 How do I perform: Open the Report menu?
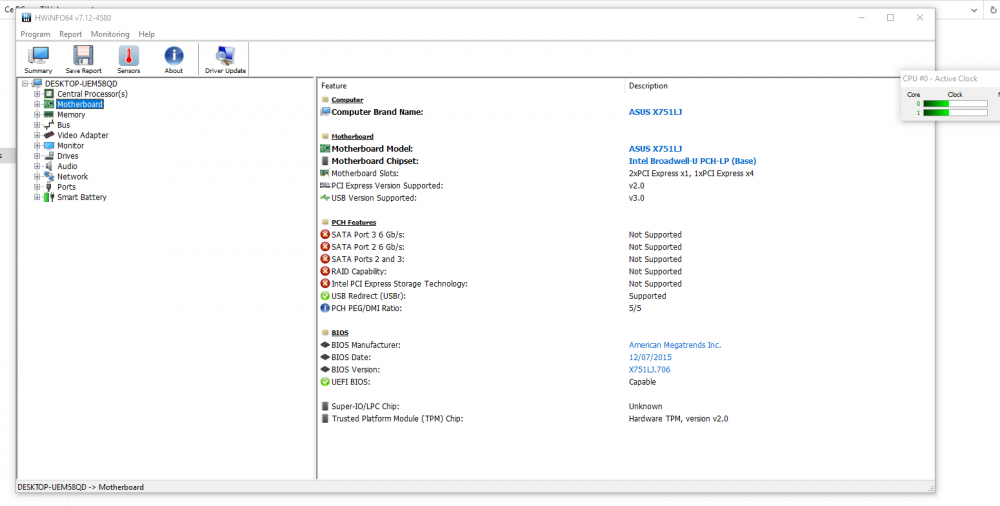70,34
